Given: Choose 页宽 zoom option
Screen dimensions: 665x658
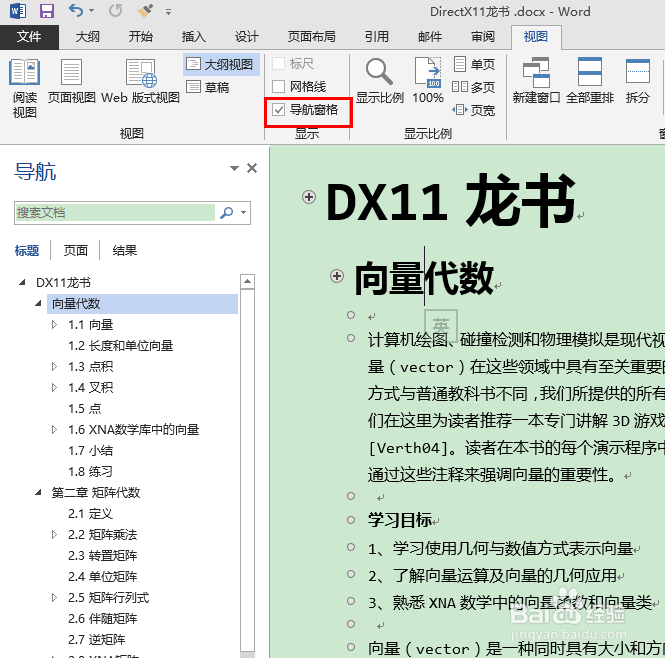Looking at the screenshot, I should (474, 110).
